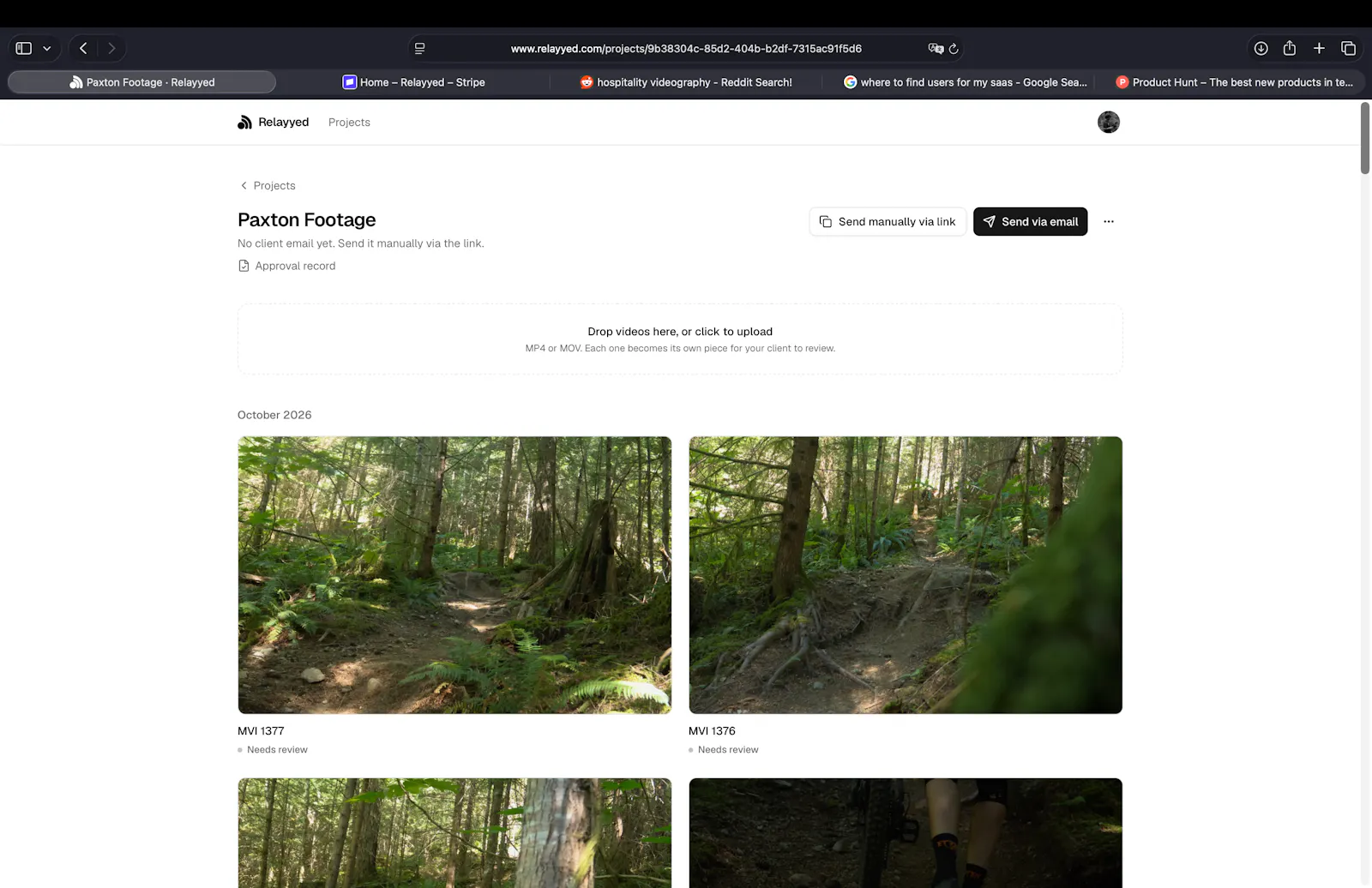
Task: Open the page reader/menu icon in address bar
Action: point(419,49)
